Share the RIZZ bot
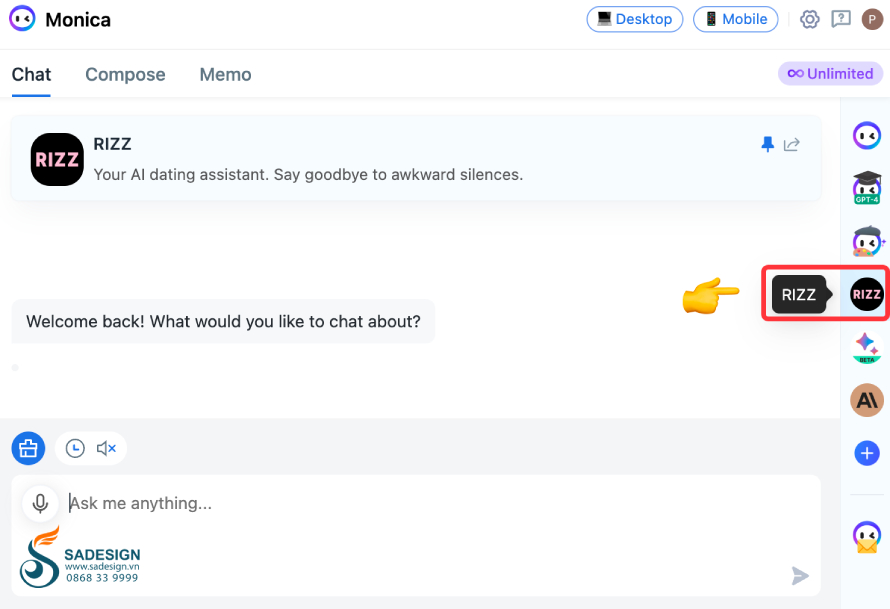Image resolution: width=890 pixels, height=609 pixels. click(x=792, y=145)
